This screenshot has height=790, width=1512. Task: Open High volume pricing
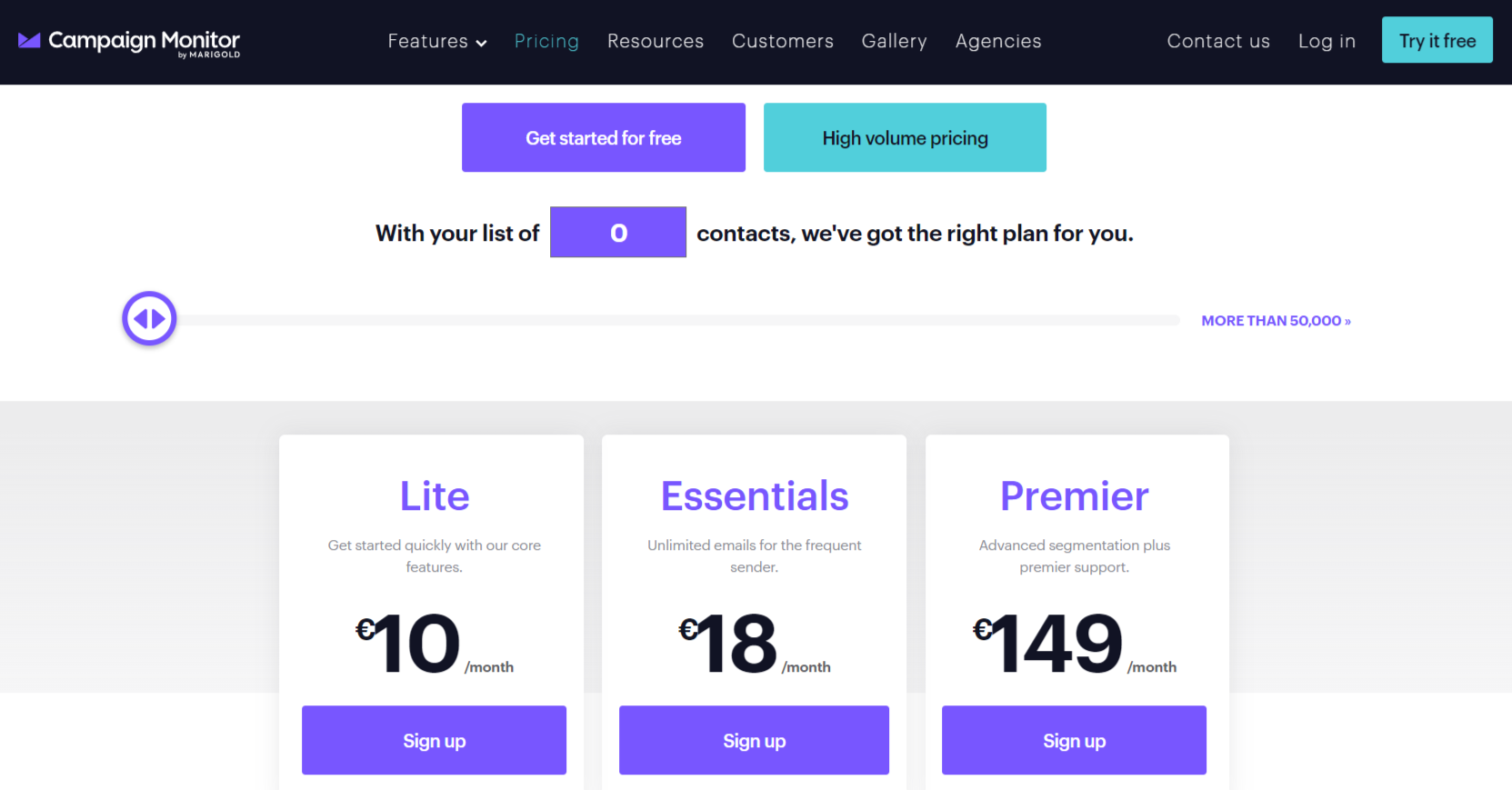click(905, 137)
